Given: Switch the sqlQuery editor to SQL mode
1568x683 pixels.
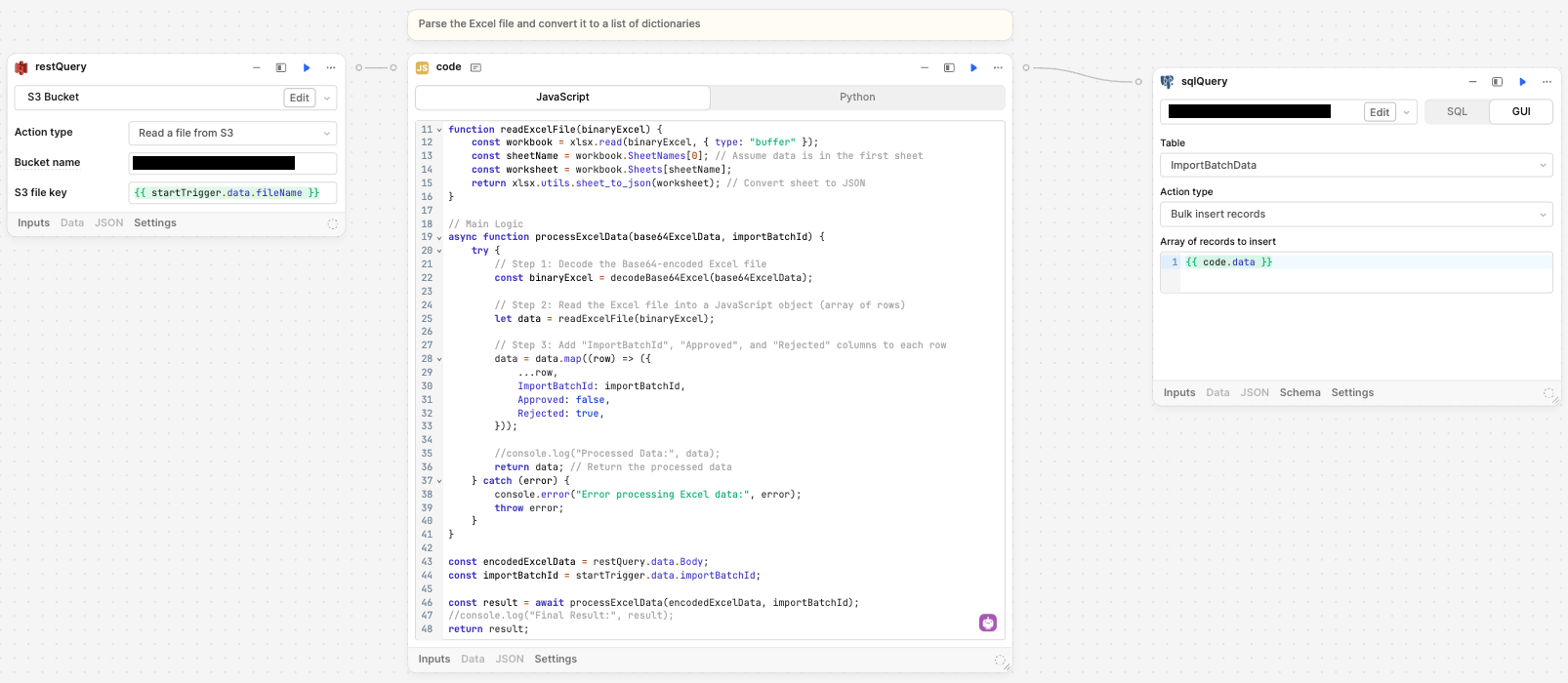Looking at the screenshot, I should [1457, 112].
